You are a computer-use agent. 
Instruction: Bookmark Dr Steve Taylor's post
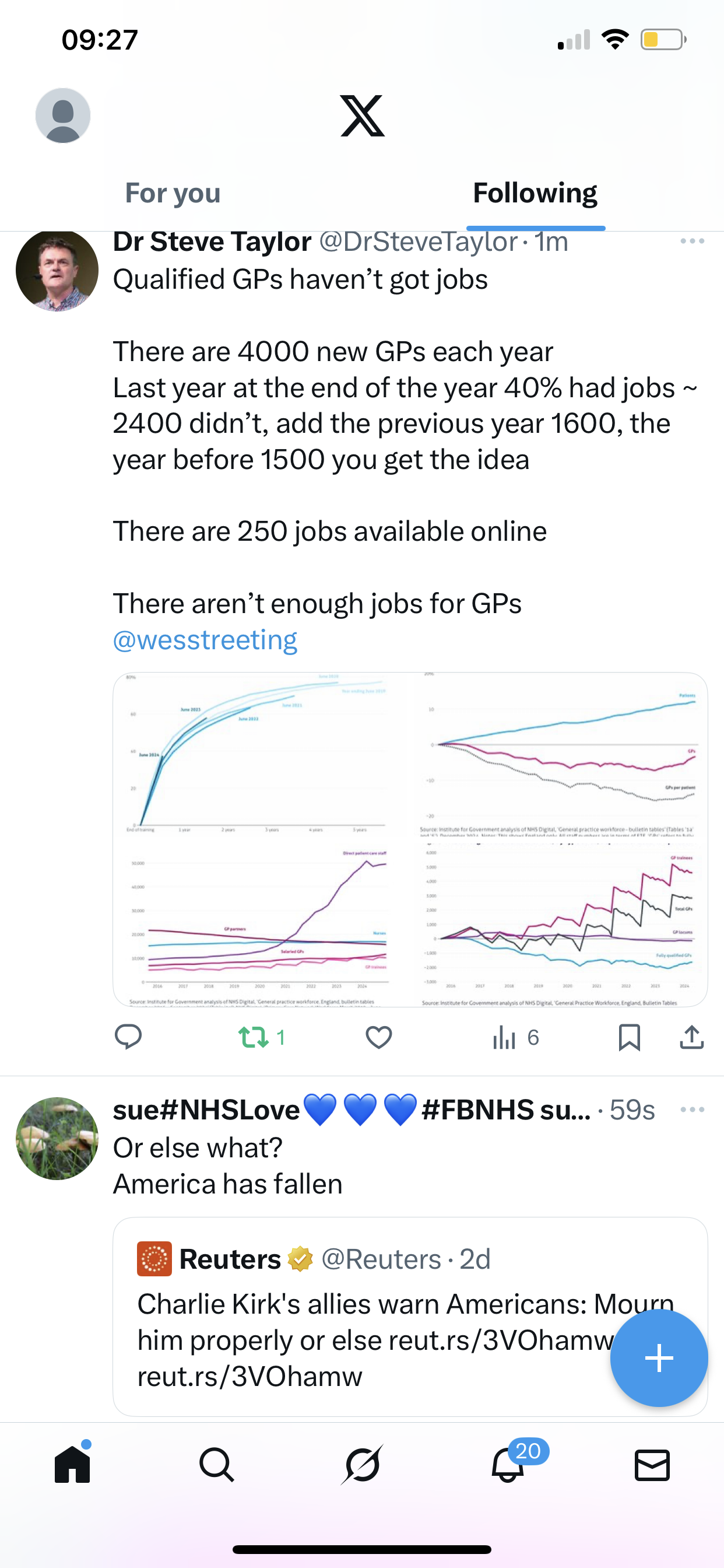coord(629,1037)
